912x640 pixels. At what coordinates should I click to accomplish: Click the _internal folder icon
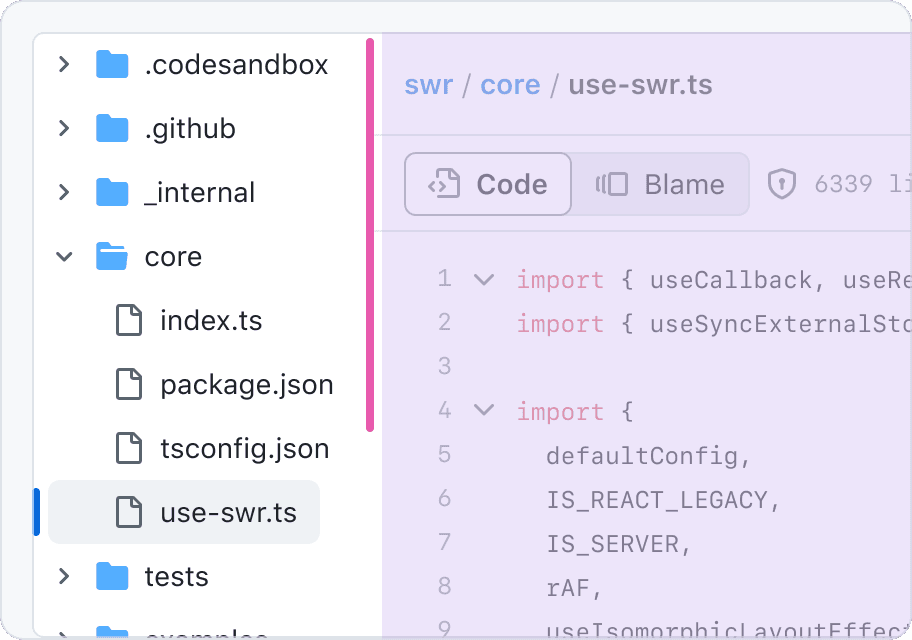click(112, 193)
